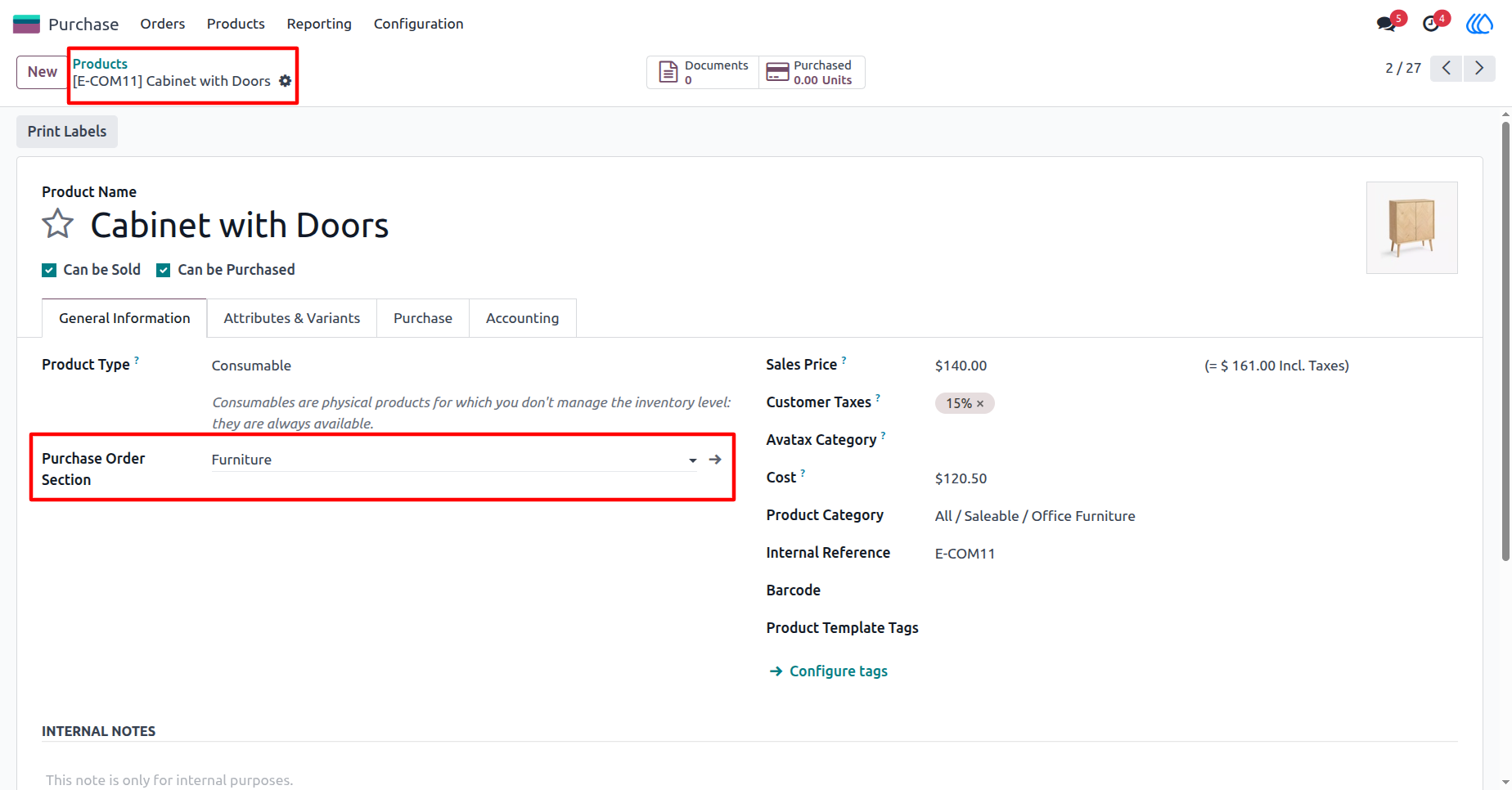
Task: Switch to Attributes & Variants tab
Action: click(x=292, y=318)
